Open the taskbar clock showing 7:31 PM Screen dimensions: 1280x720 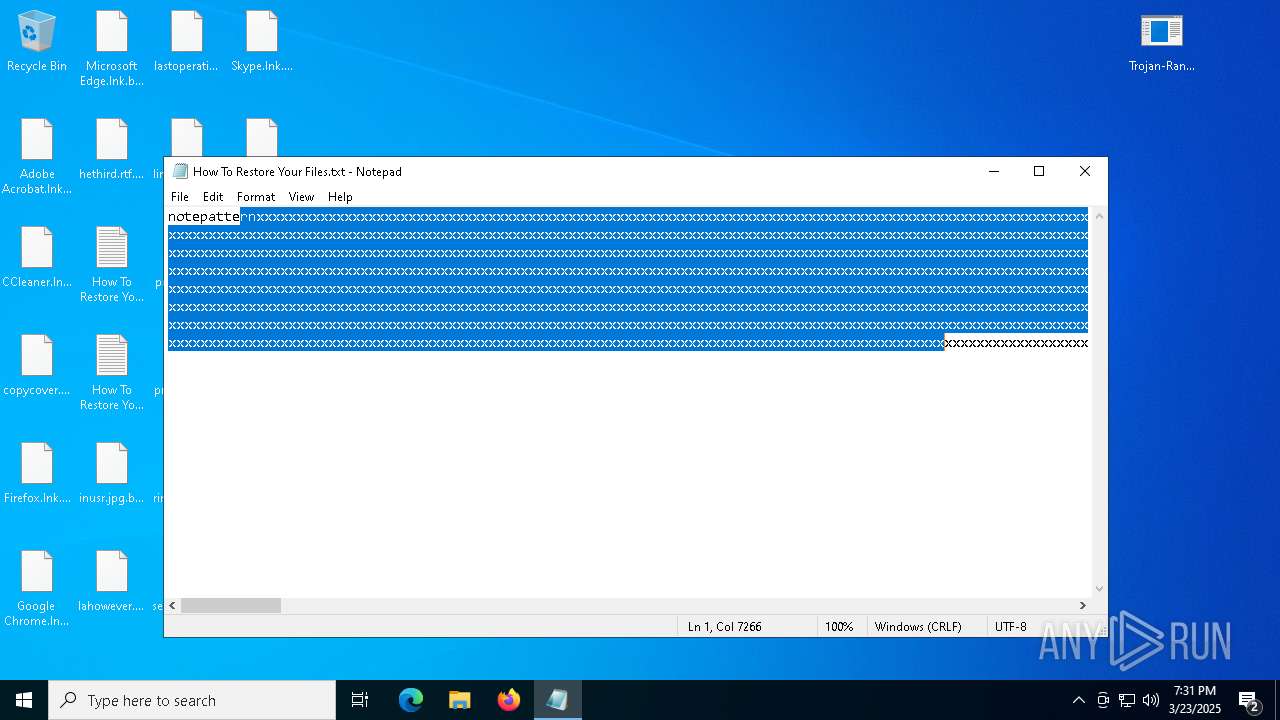[1195, 700]
